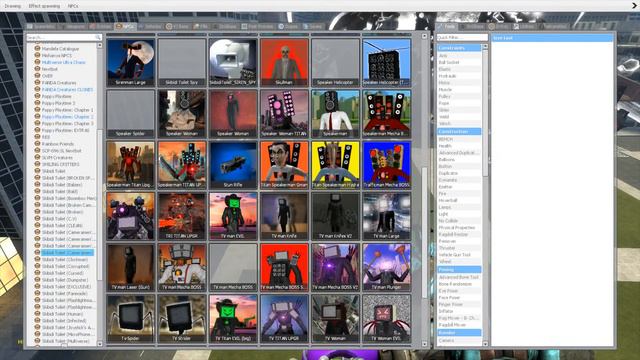Open the Rainbow Friends category
The width and height of the screenshot is (640, 360).
[x=58, y=144]
